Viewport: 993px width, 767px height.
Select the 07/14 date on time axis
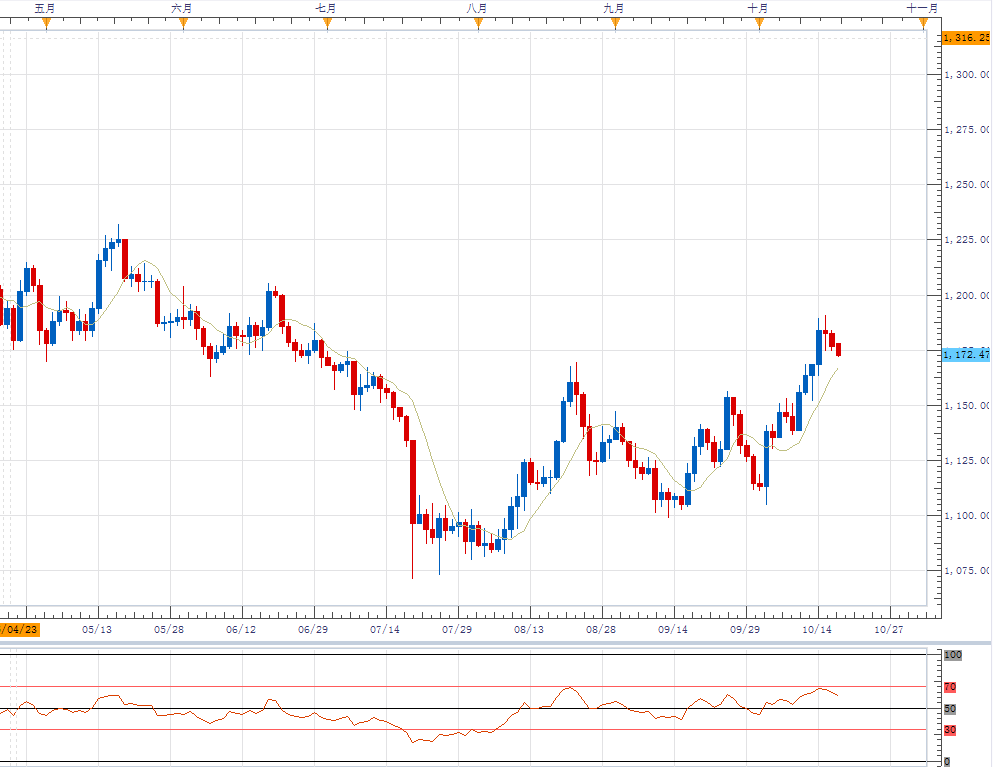(x=385, y=630)
